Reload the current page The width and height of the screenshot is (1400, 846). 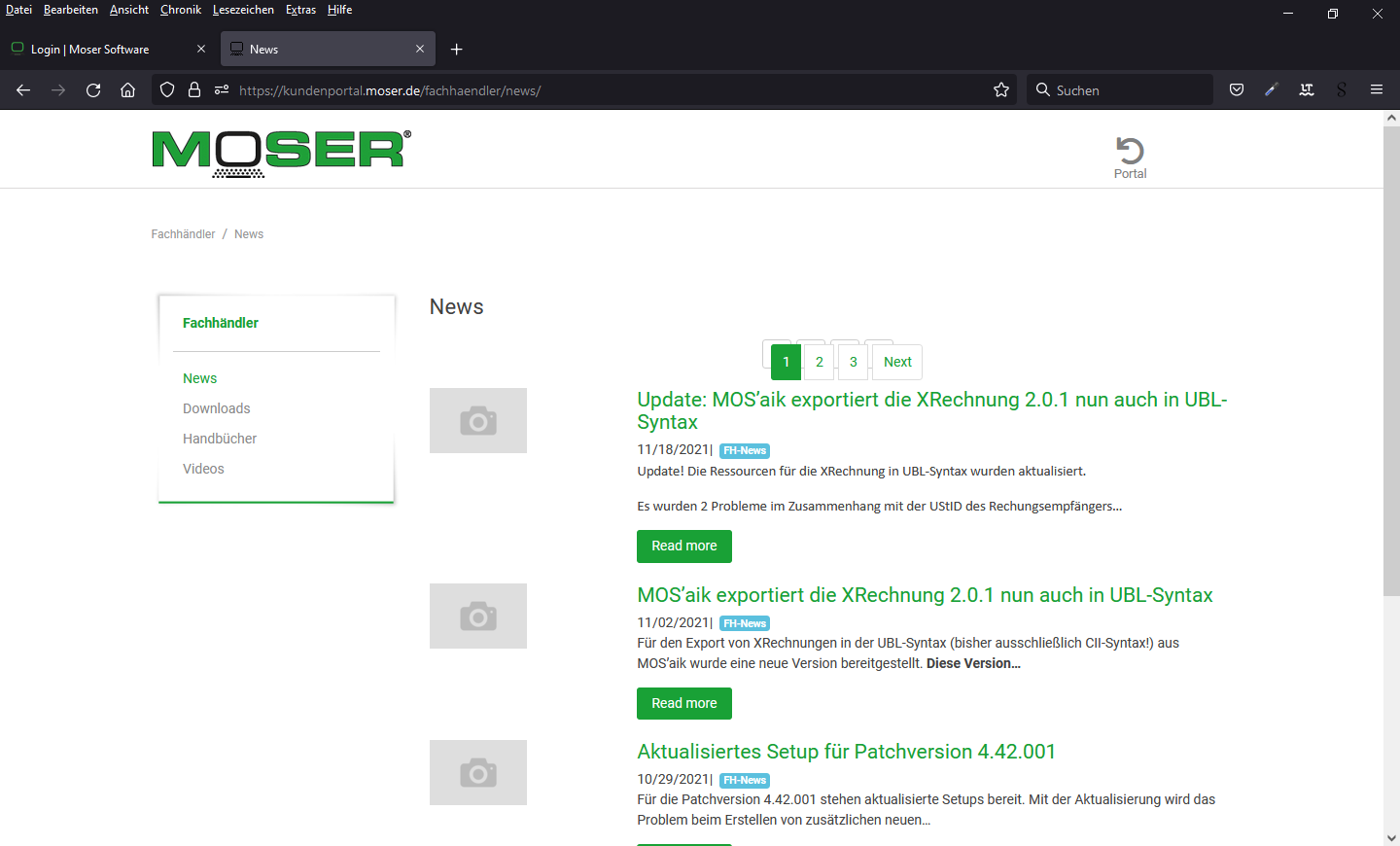pyautogui.click(x=93, y=90)
